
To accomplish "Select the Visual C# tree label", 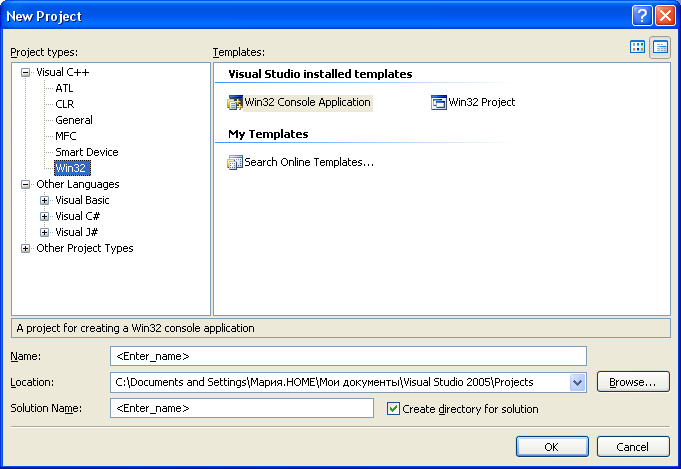I will pos(77,216).
